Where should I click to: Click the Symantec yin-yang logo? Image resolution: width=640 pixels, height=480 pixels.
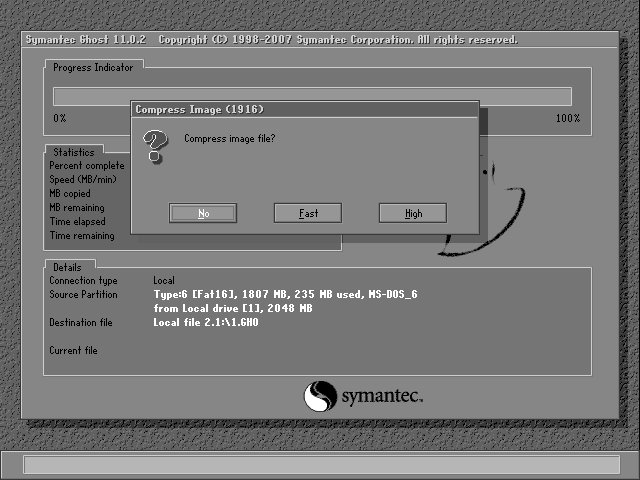(x=320, y=396)
